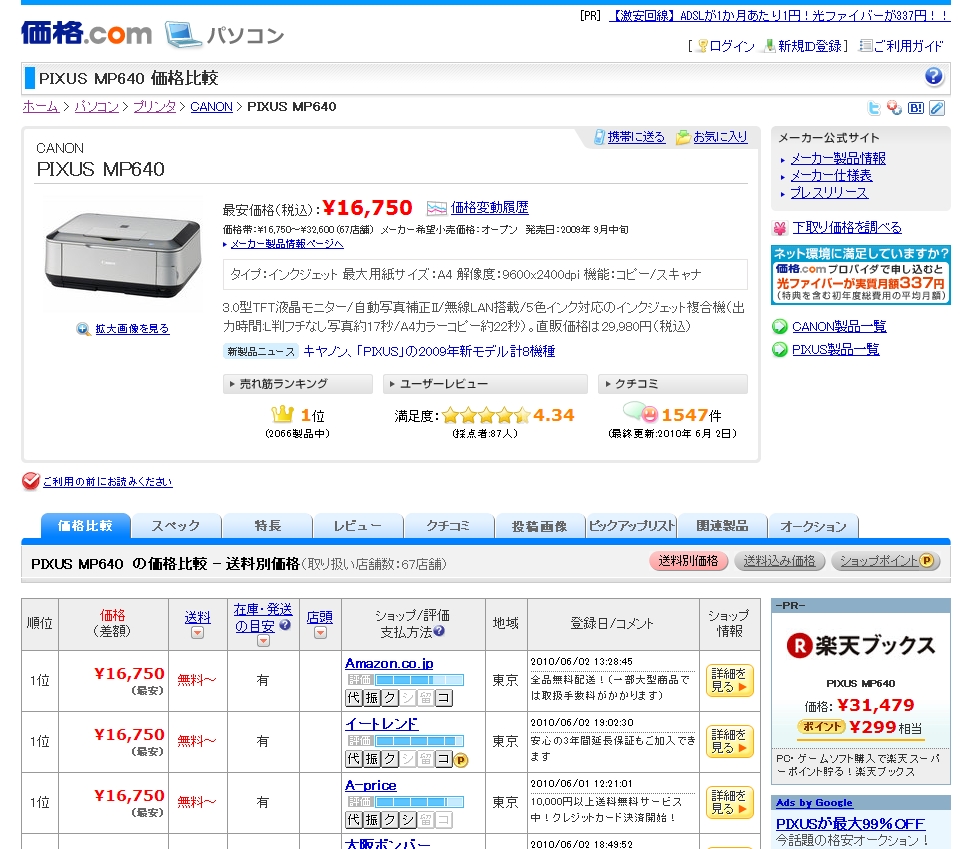Click the pink flower trade-in icon
Viewport: 973px width, 849px height.
pyautogui.click(x=779, y=228)
